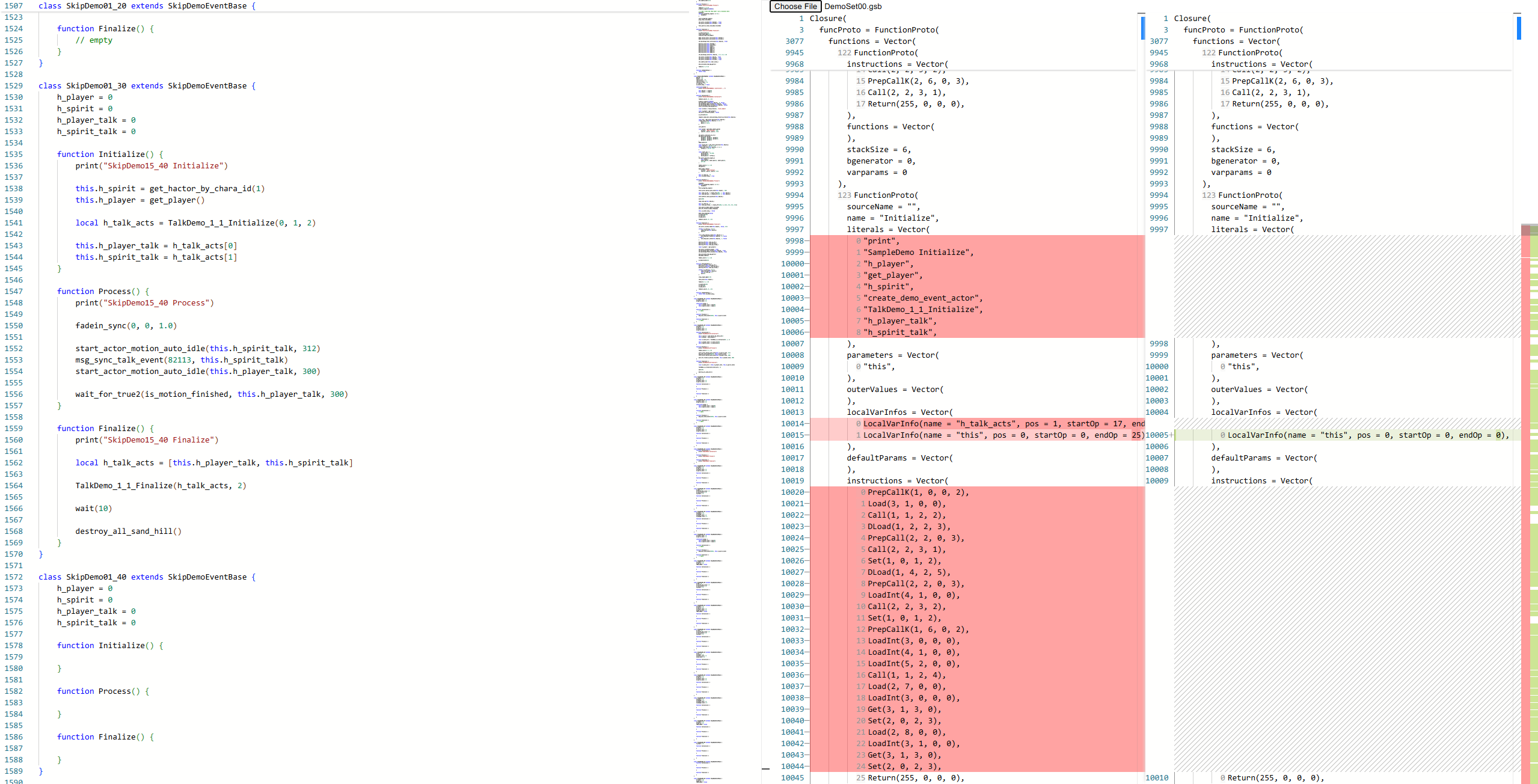Click the red-green diff overview ruler at the far right
The width and height of the screenshot is (1538, 784).
tap(1529, 481)
